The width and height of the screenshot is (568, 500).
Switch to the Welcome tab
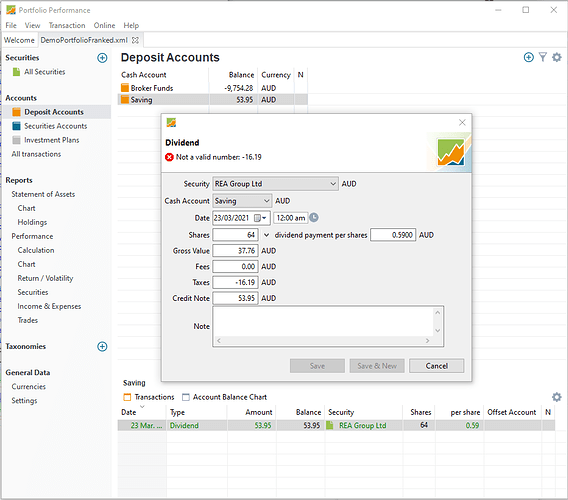click(19, 40)
